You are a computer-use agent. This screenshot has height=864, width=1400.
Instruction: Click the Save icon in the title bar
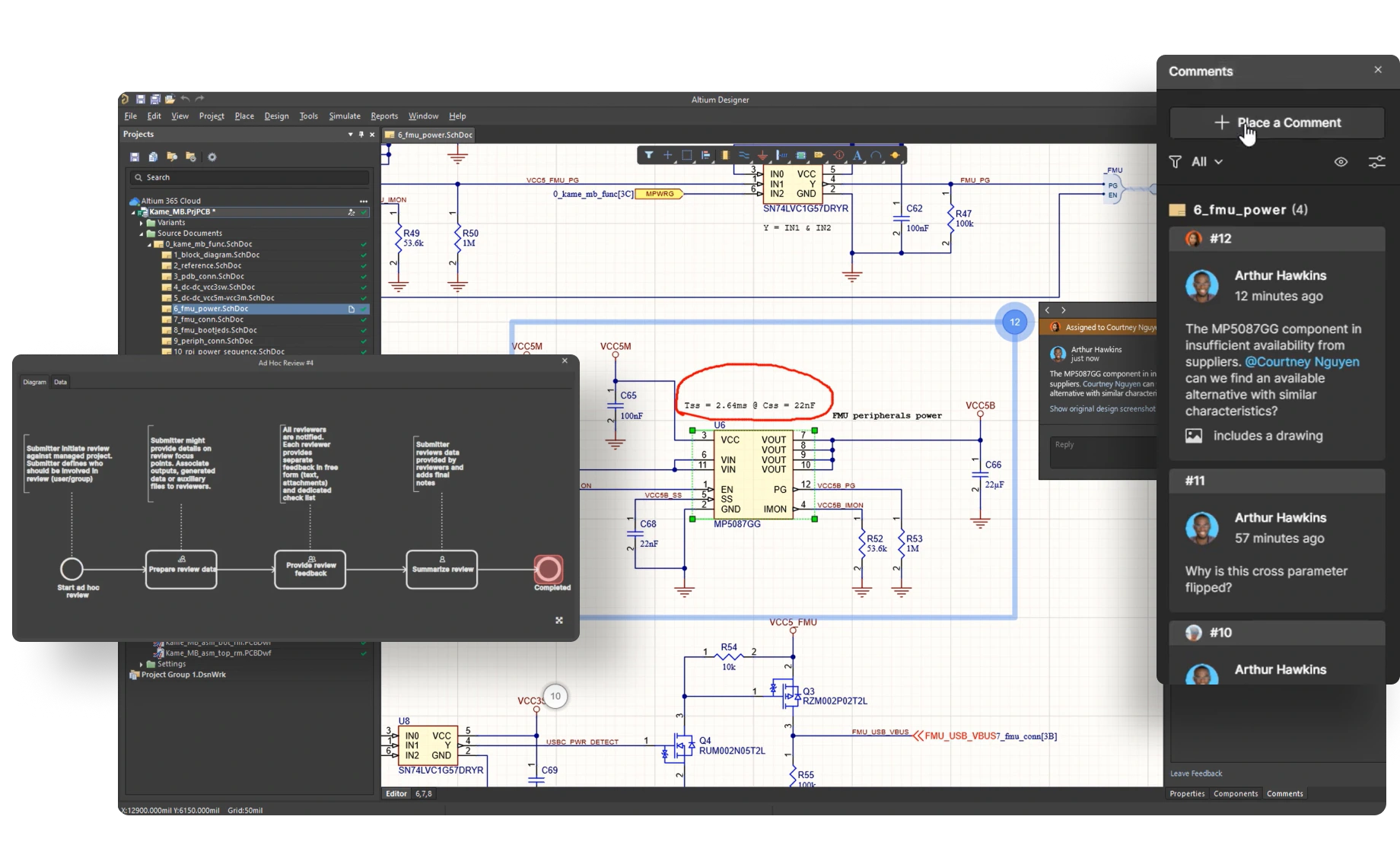pyautogui.click(x=141, y=99)
